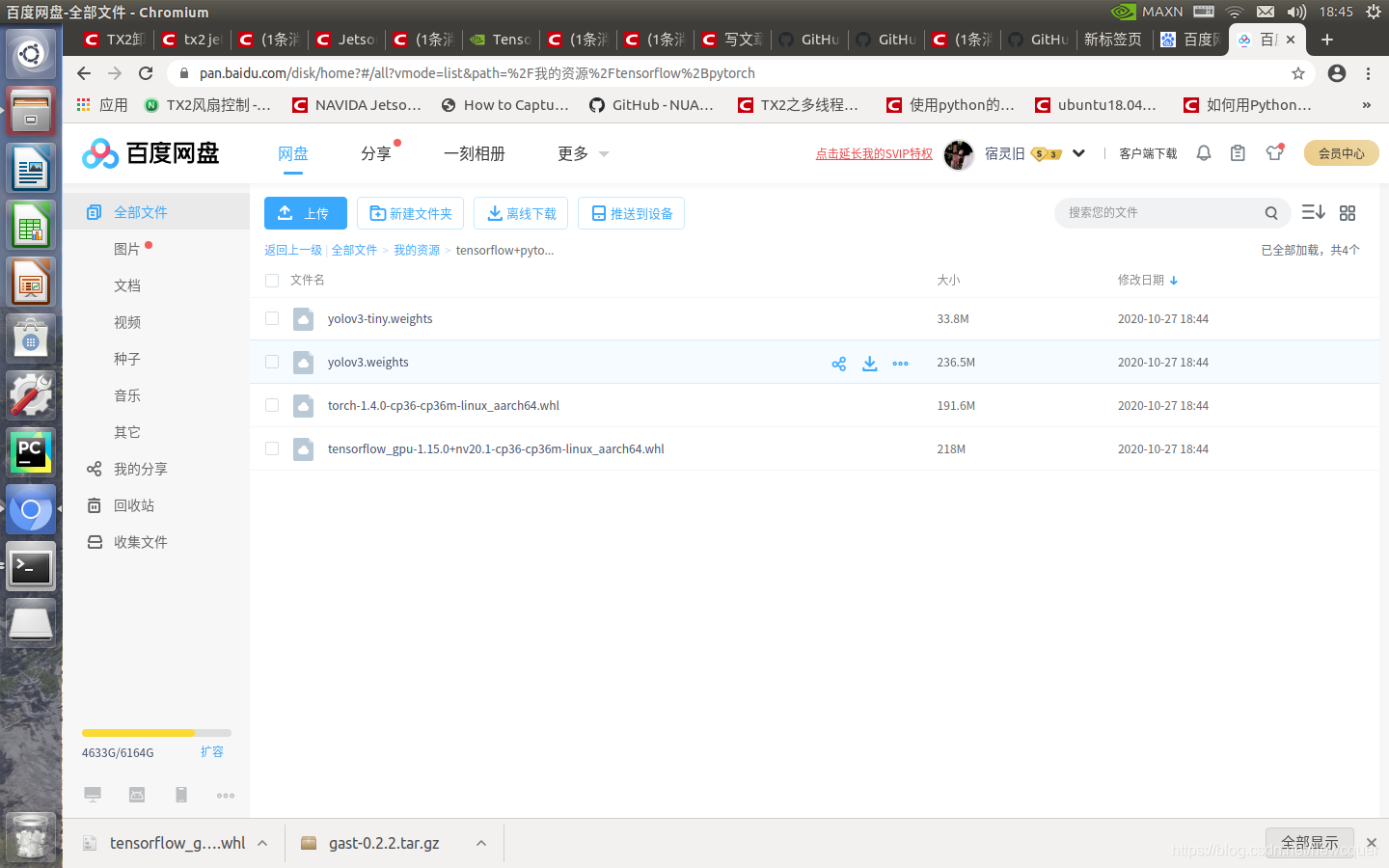Click the sort arrow next to 修改日期
Viewport: 1389px width, 868px height.
pyautogui.click(x=1174, y=281)
